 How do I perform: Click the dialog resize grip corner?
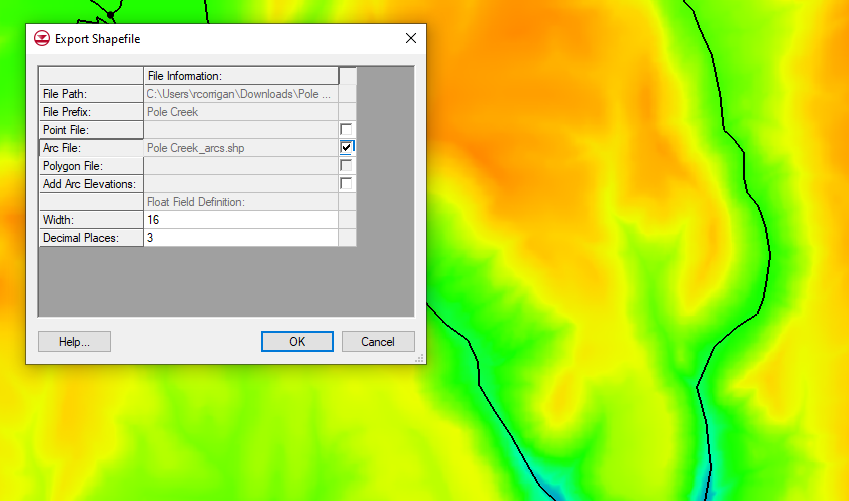tap(420, 359)
